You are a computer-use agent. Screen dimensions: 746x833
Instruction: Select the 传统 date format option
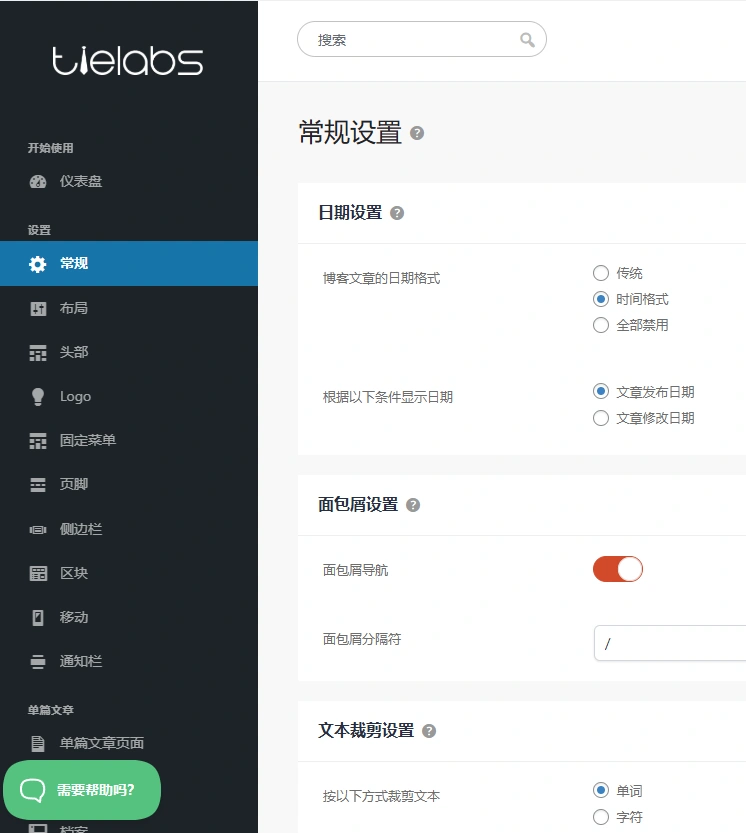point(600,273)
